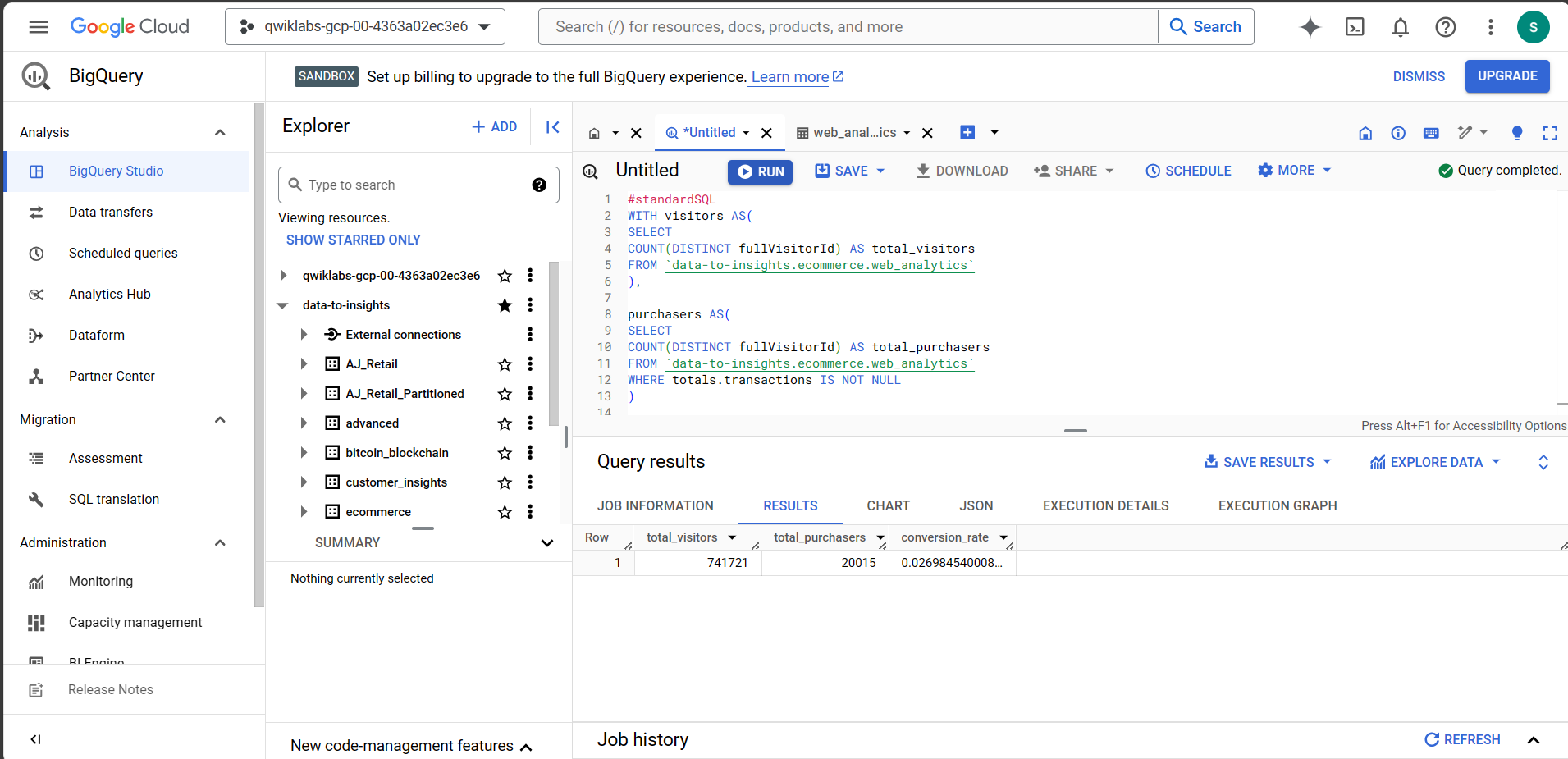Click the account avatar S
This screenshot has width=1568, height=759.
[x=1533, y=27]
